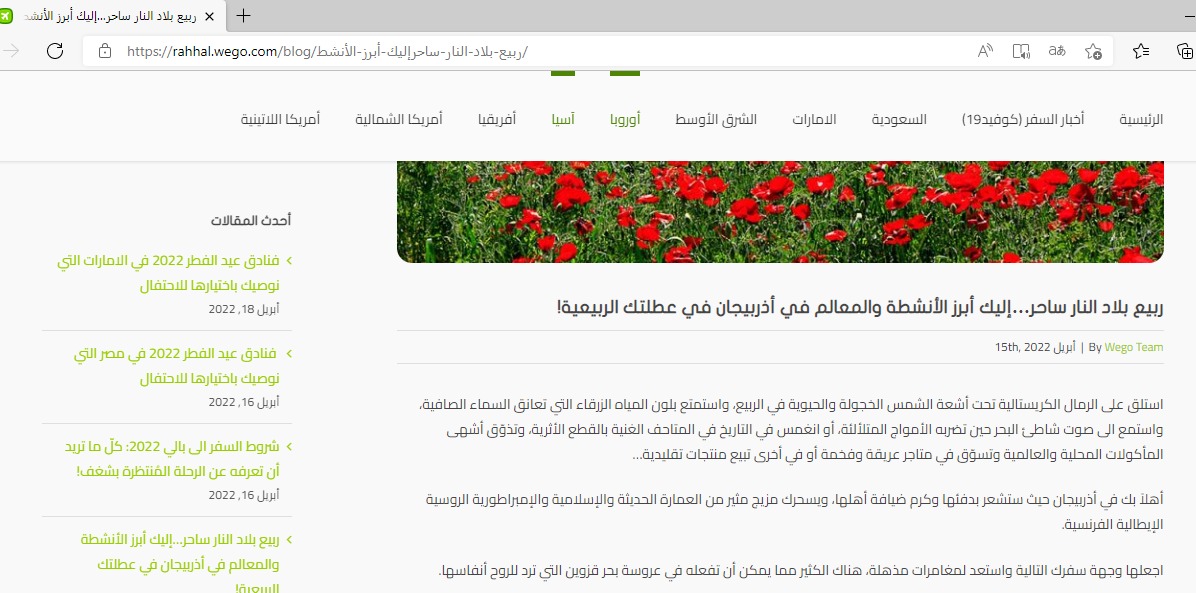The width and height of the screenshot is (1196, 593).
Task: Select أوروبا in the navigation menu
Action: 625,119
